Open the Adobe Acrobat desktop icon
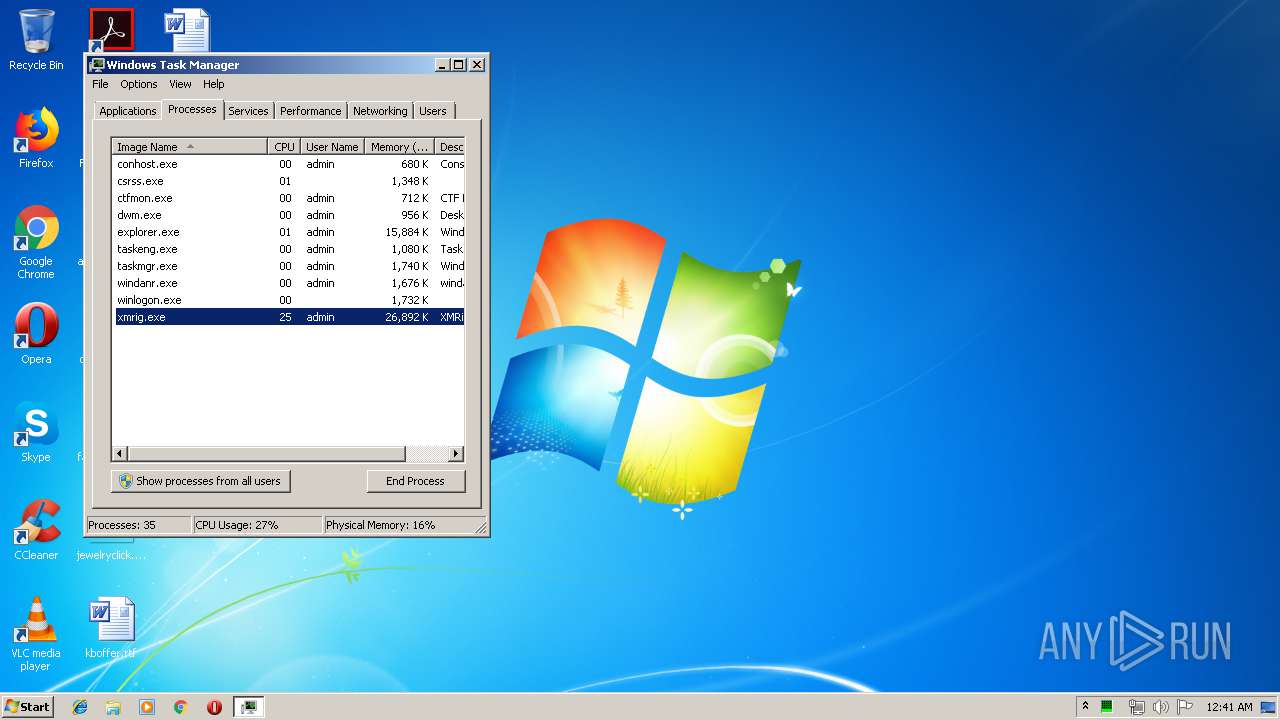The height and width of the screenshot is (720, 1280). [111, 30]
